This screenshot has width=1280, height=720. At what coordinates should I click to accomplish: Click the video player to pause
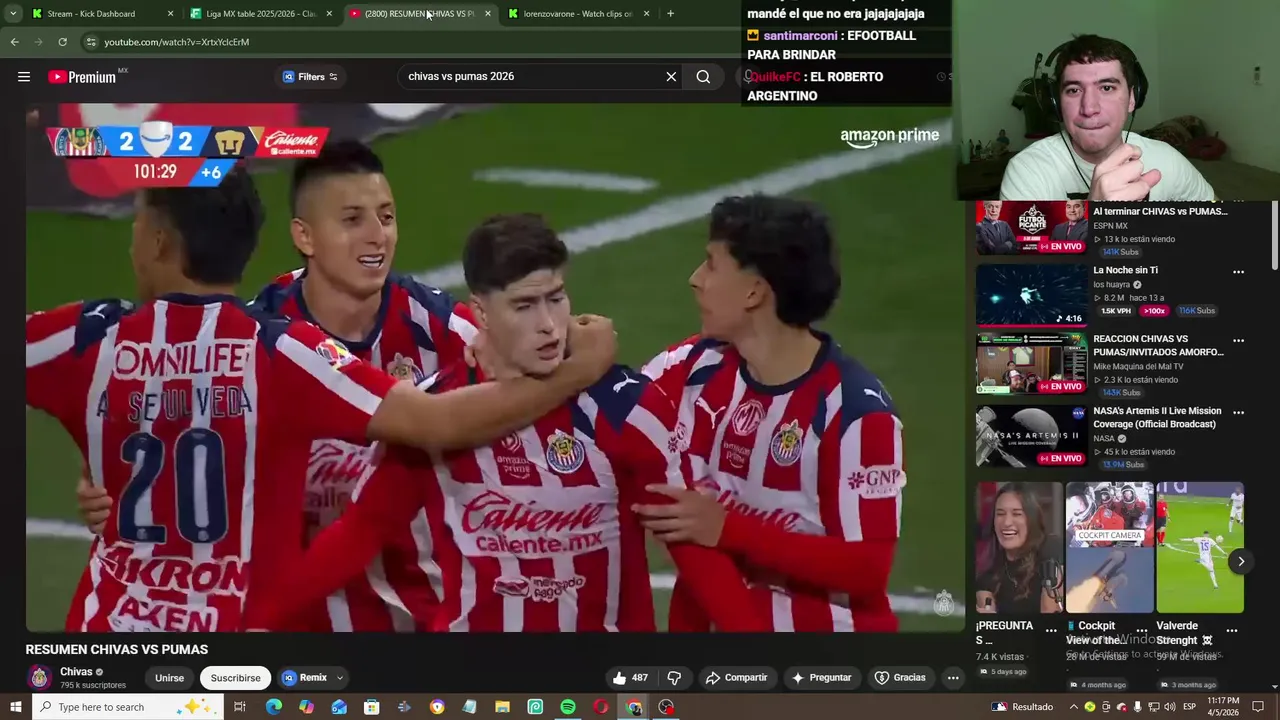click(495, 367)
